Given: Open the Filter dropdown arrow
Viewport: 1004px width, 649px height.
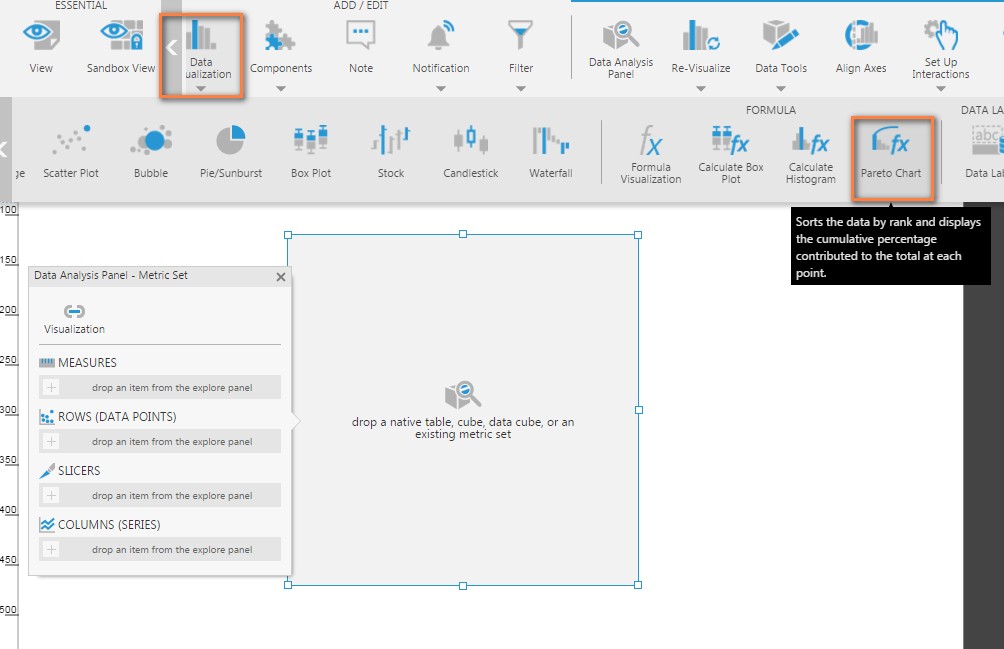Looking at the screenshot, I should tap(520, 89).
